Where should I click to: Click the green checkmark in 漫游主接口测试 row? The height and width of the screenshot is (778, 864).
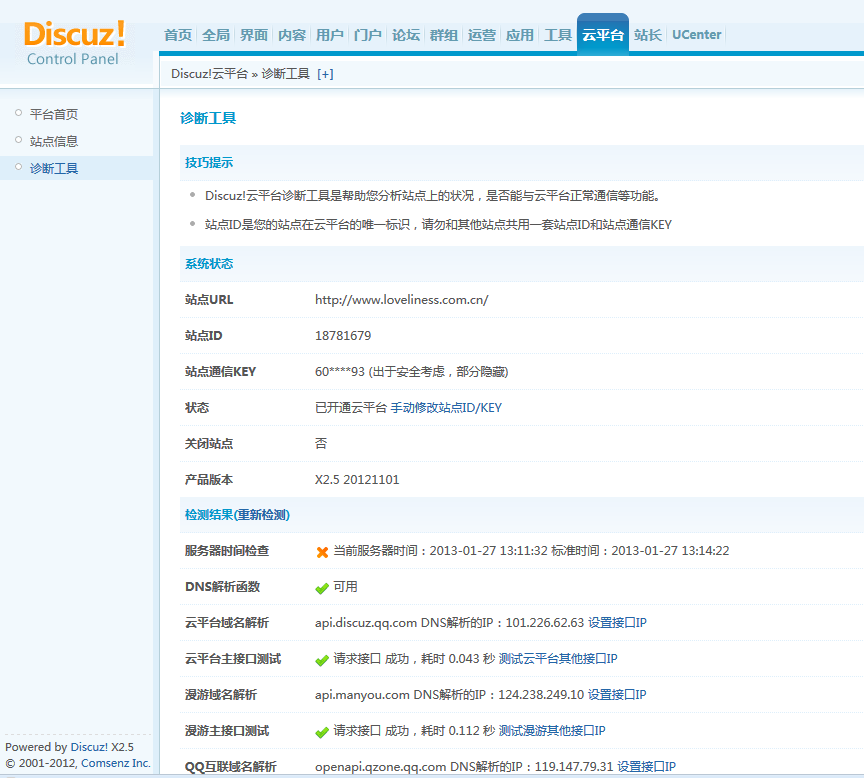tap(322, 732)
